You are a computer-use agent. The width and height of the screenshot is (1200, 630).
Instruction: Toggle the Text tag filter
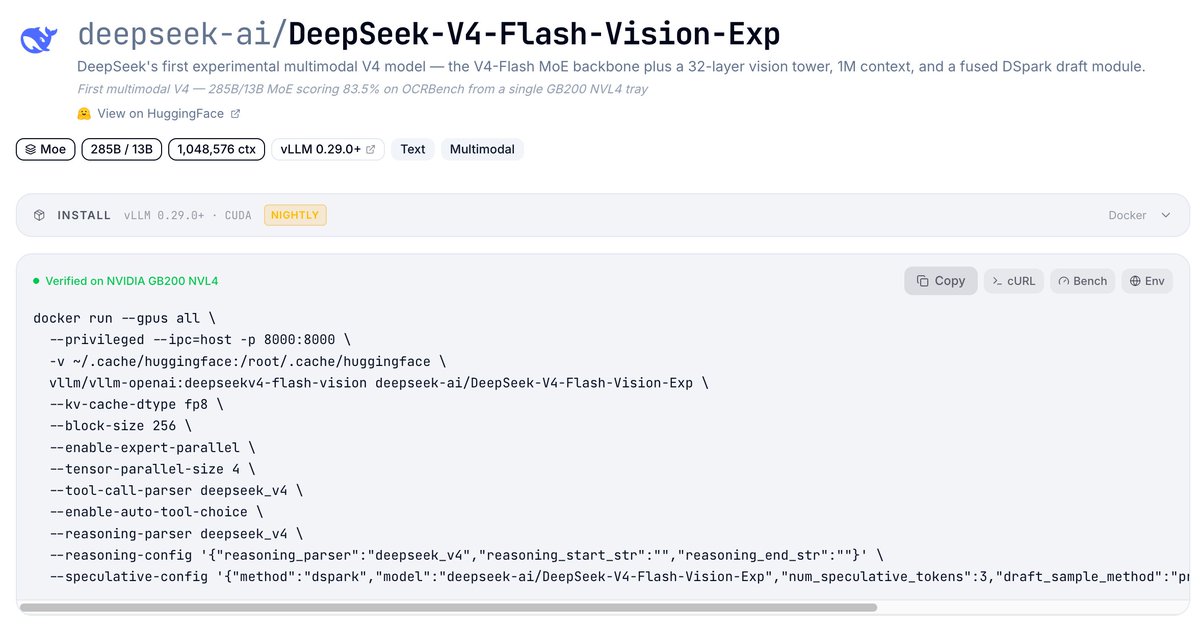413,149
